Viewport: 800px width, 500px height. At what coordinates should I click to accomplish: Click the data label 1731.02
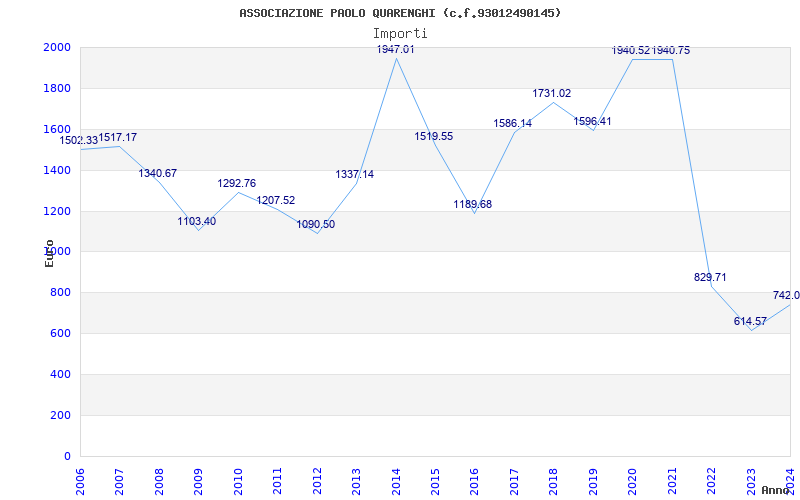coord(552,93)
